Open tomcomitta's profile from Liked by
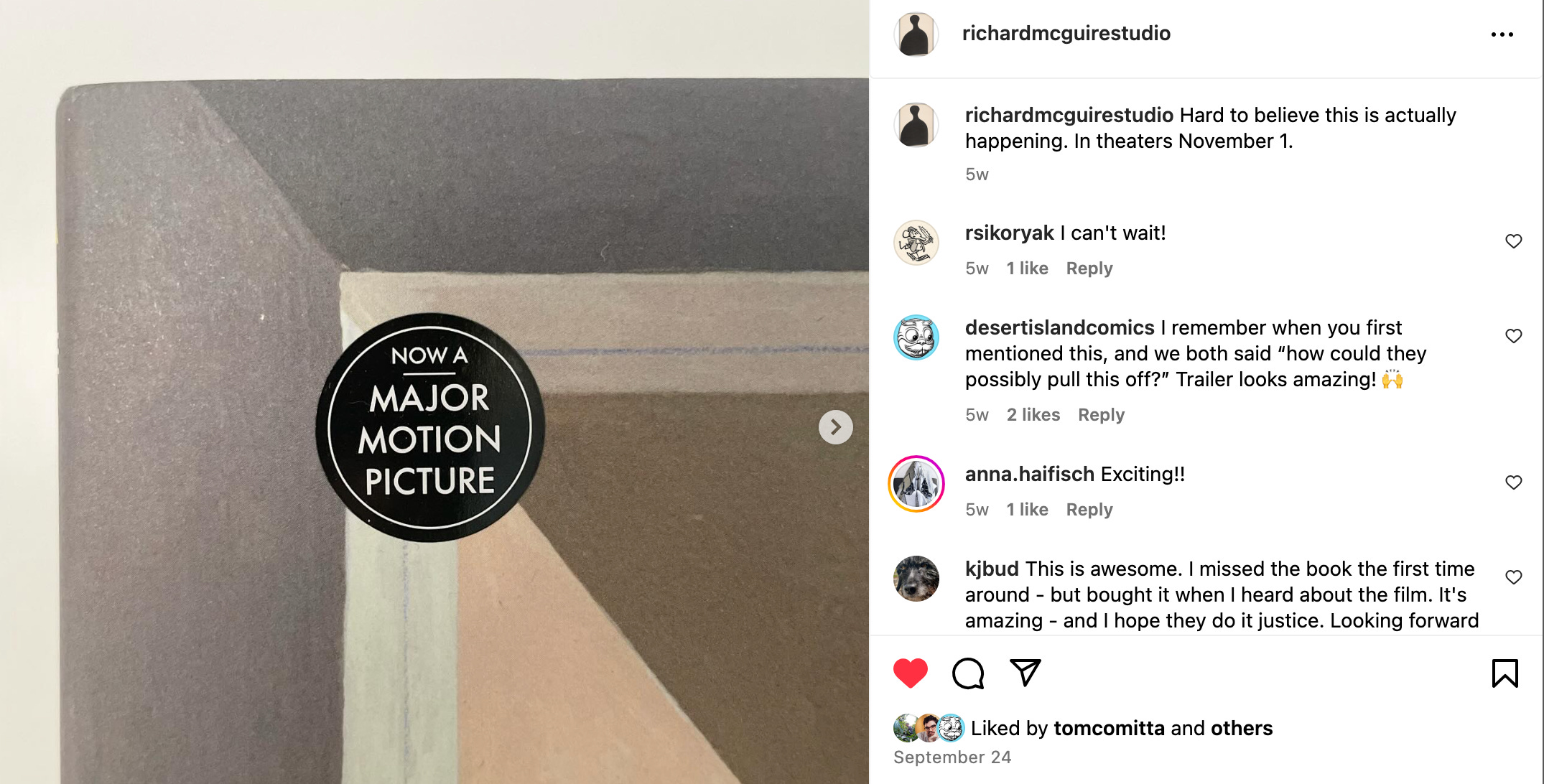 [x=1109, y=728]
